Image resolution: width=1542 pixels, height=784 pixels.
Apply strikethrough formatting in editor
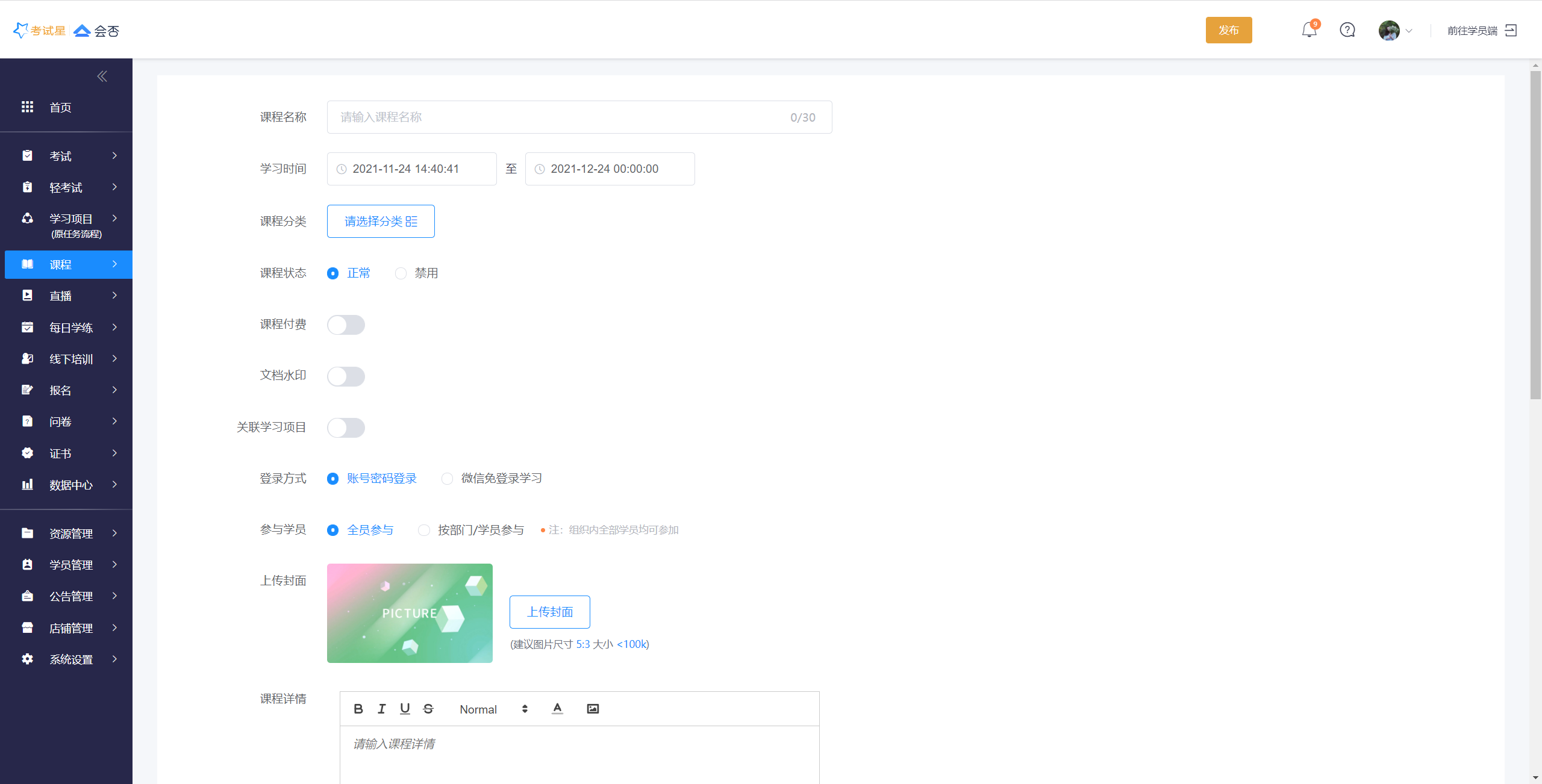(x=428, y=709)
